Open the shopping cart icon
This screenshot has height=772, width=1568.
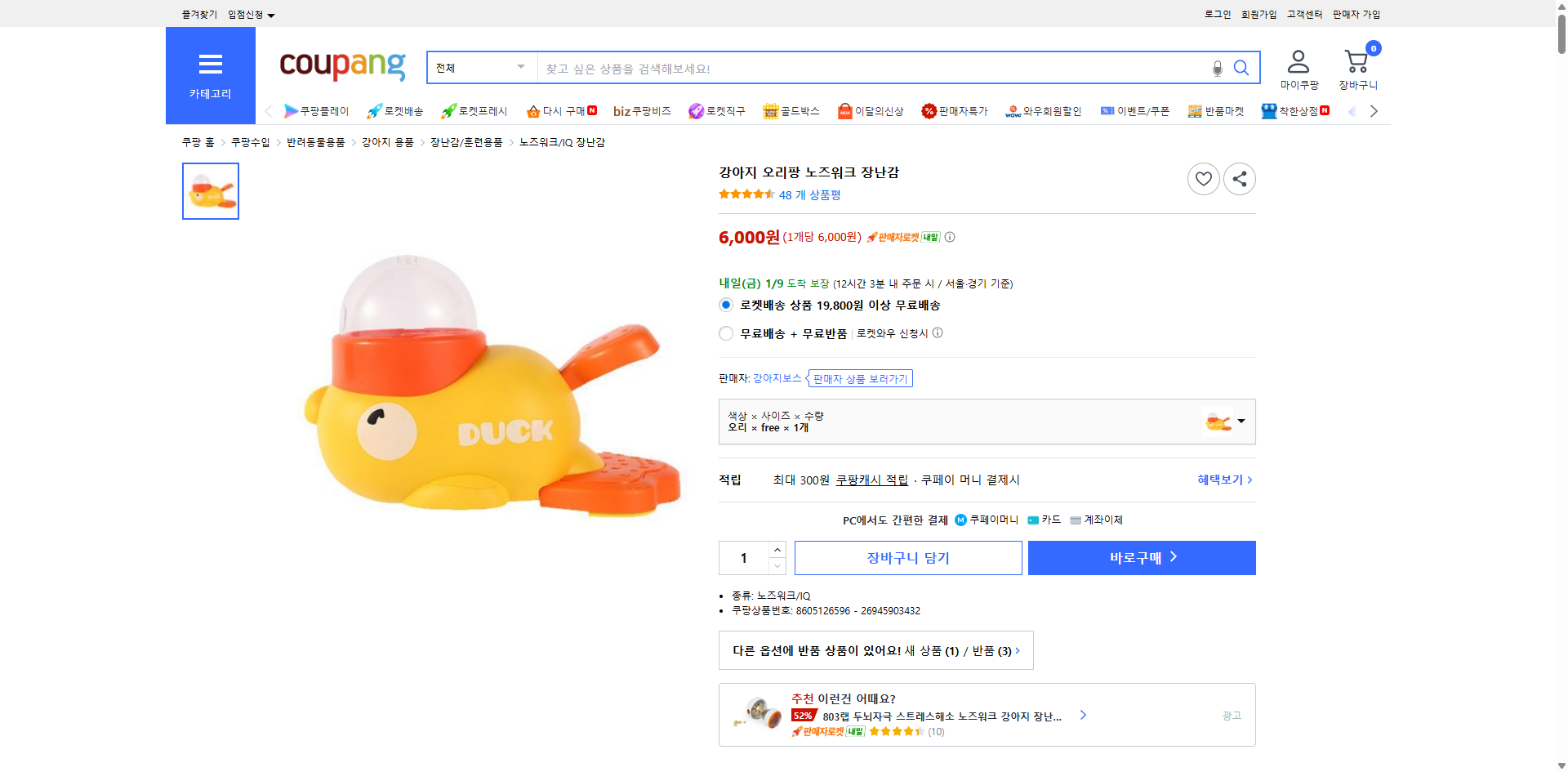pos(1356,61)
